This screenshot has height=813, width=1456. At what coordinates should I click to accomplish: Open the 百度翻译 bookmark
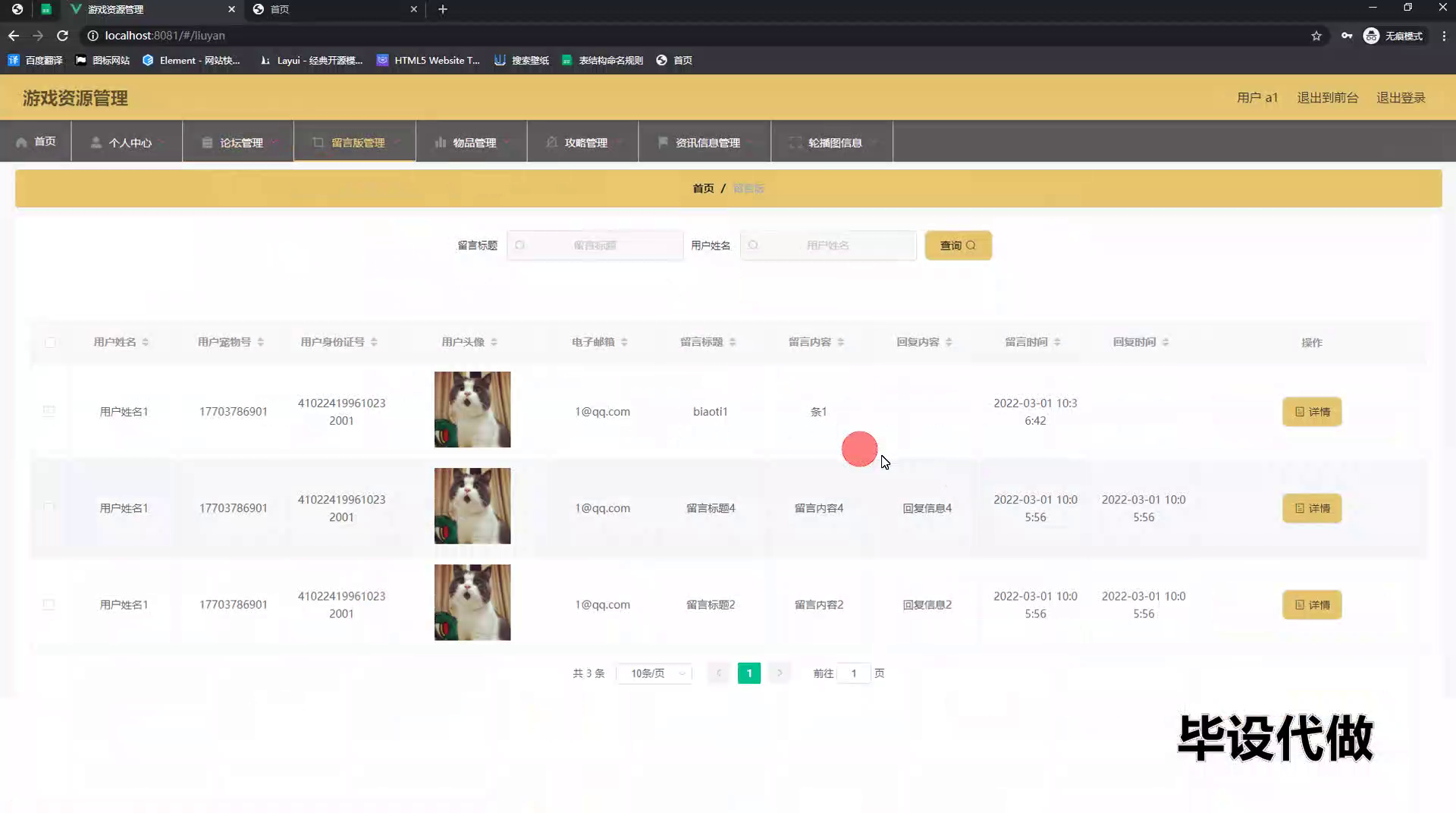pyautogui.click(x=35, y=60)
